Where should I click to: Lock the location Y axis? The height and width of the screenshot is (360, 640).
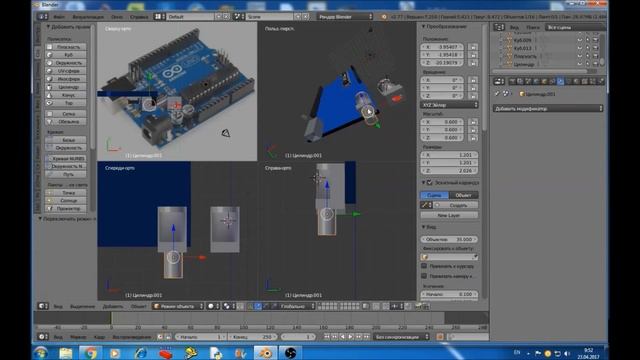(x=473, y=55)
